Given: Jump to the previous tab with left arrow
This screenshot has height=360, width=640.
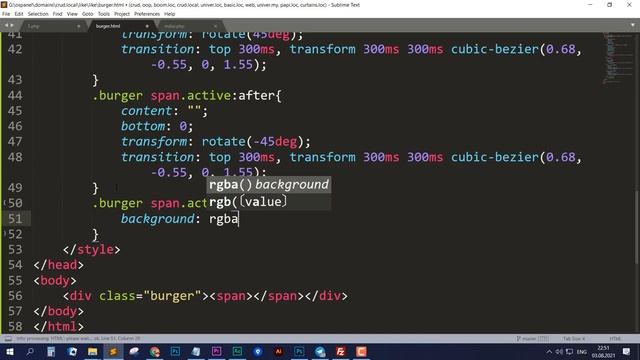Looking at the screenshot, I should click(6, 26).
